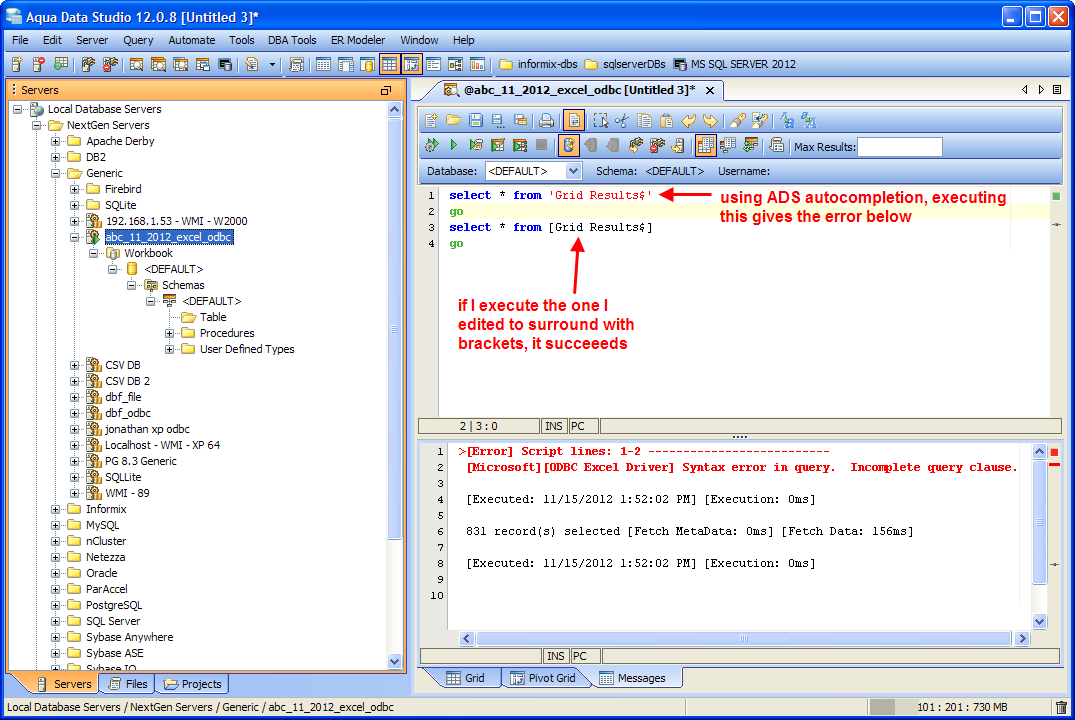Click the eraser/clear icon in editor toolbar

(x=737, y=121)
